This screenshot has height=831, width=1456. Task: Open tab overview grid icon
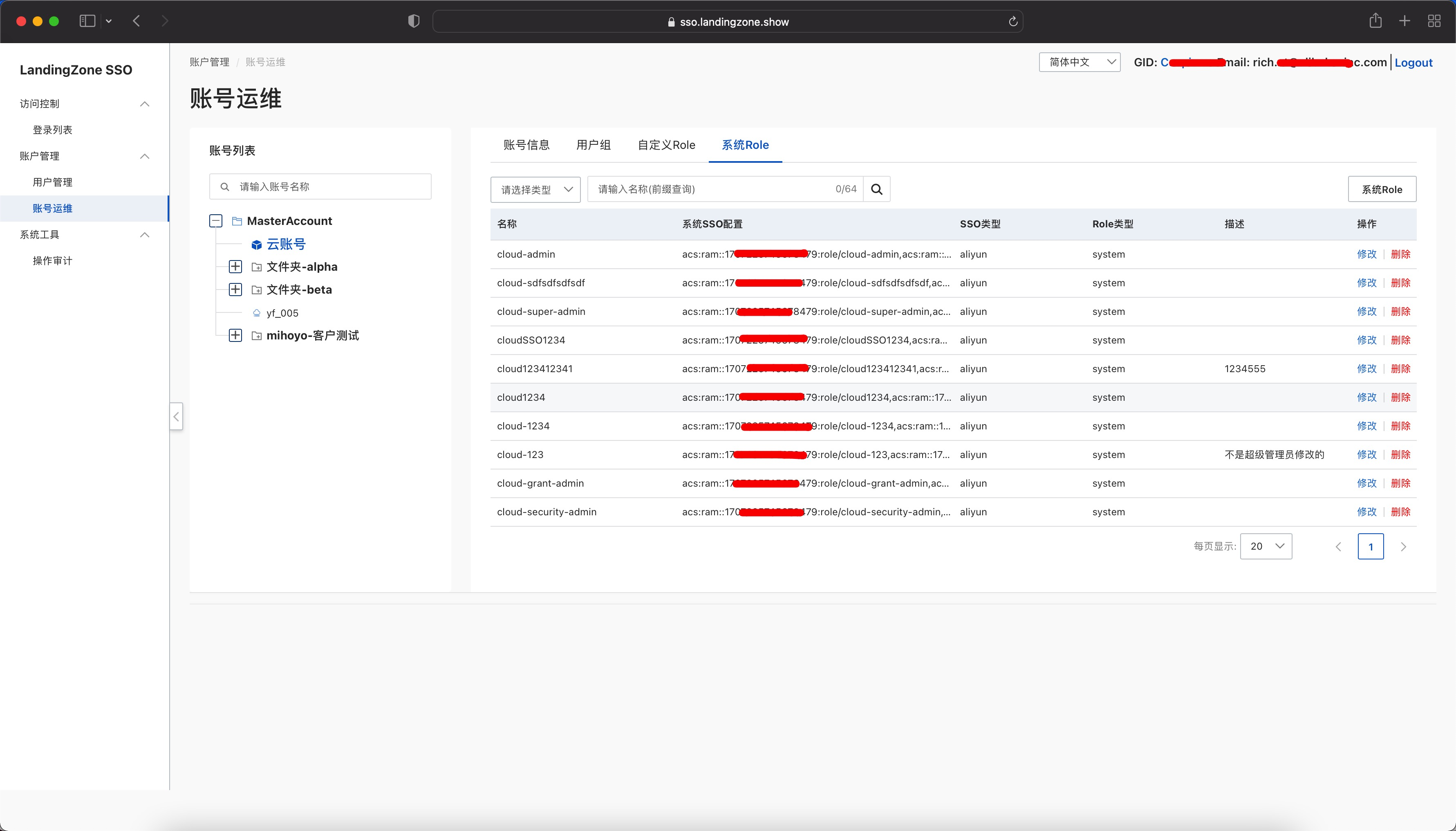tap(1434, 21)
